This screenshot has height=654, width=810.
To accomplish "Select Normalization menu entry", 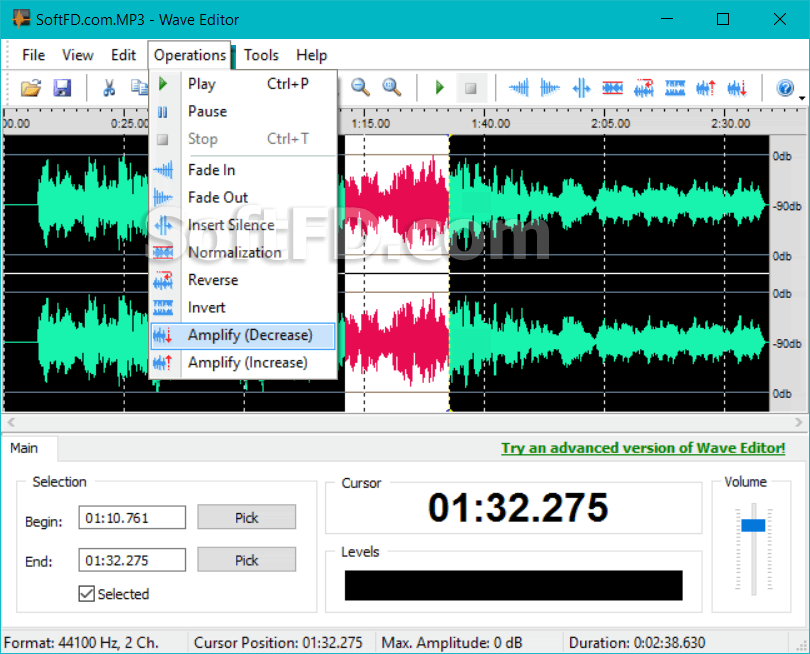I will pyautogui.click(x=243, y=252).
